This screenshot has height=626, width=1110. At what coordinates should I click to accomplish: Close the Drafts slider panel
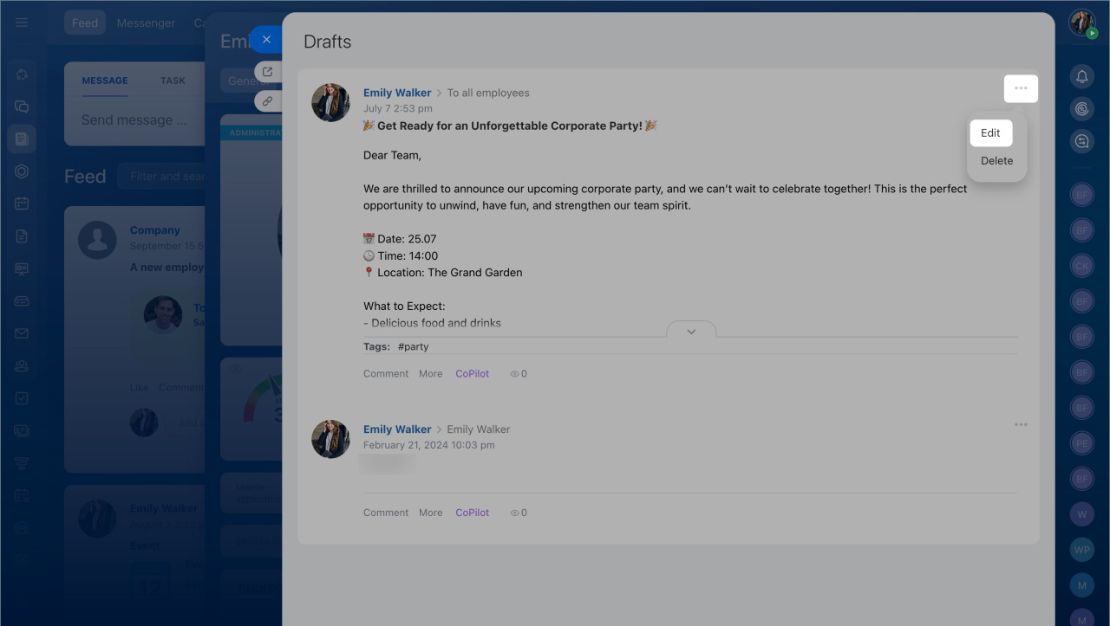click(x=266, y=40)
